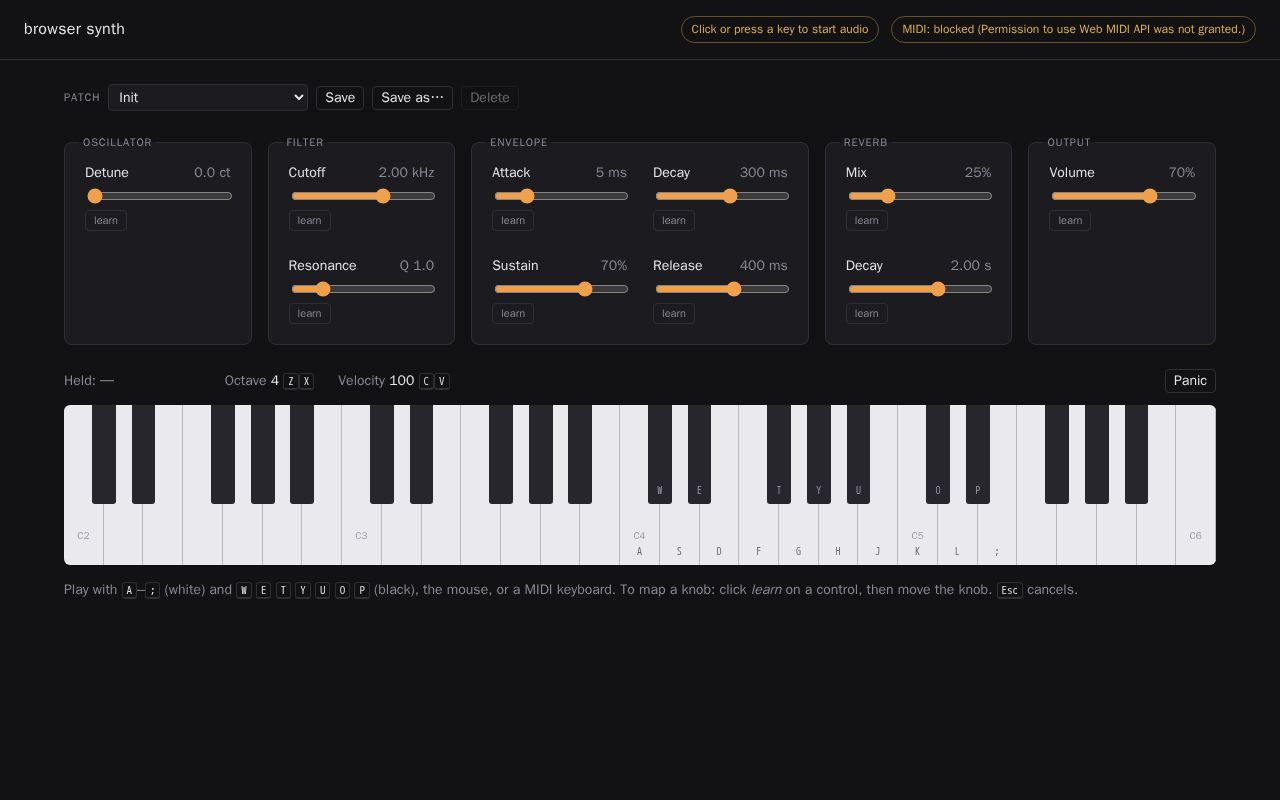Image resolution: width=1280 pixels, height=800 pixels.
Task: Hit the Panic button
Action: pos(1190,380)
